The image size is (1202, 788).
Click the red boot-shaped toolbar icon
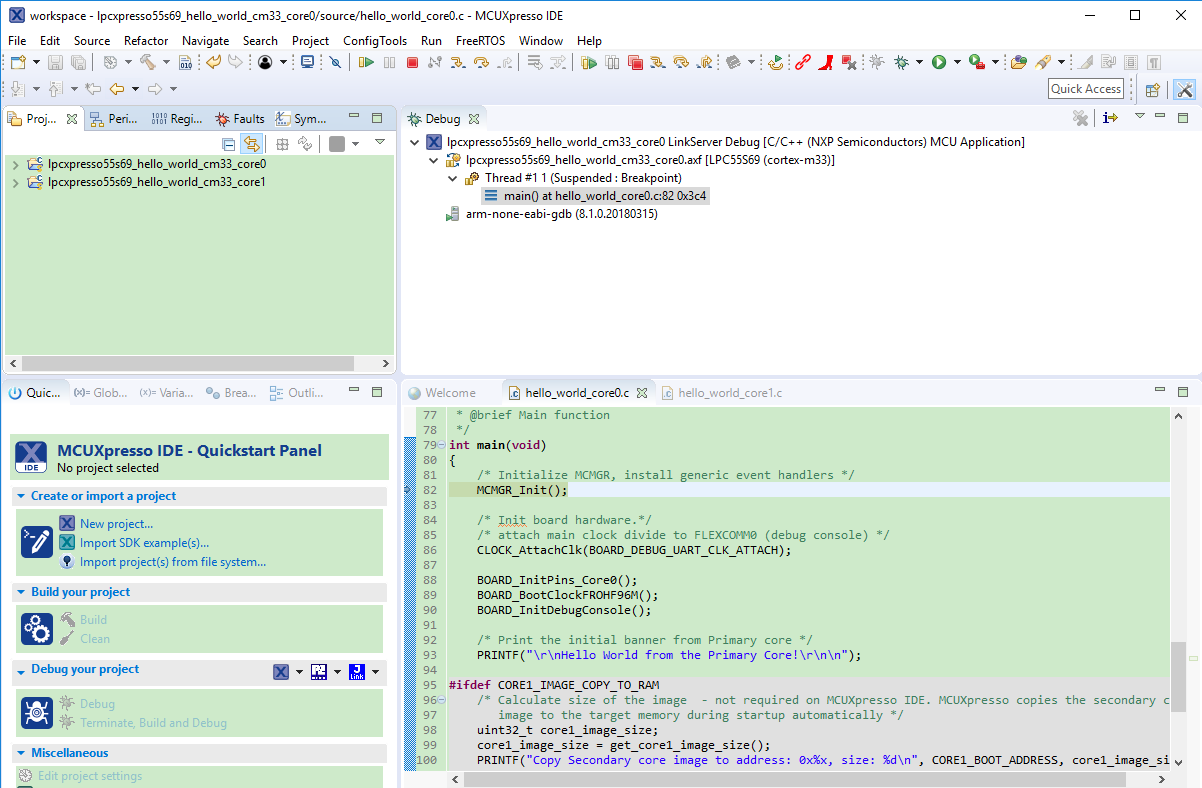pyautogui.click(x=826, y=62)
